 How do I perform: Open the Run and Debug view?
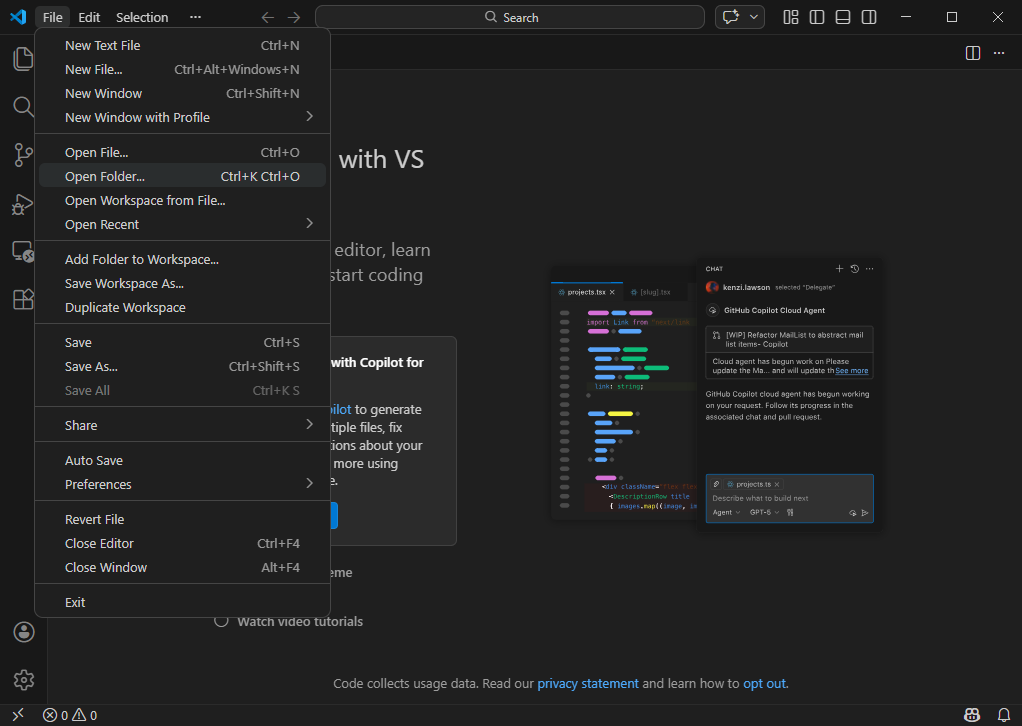23,204
